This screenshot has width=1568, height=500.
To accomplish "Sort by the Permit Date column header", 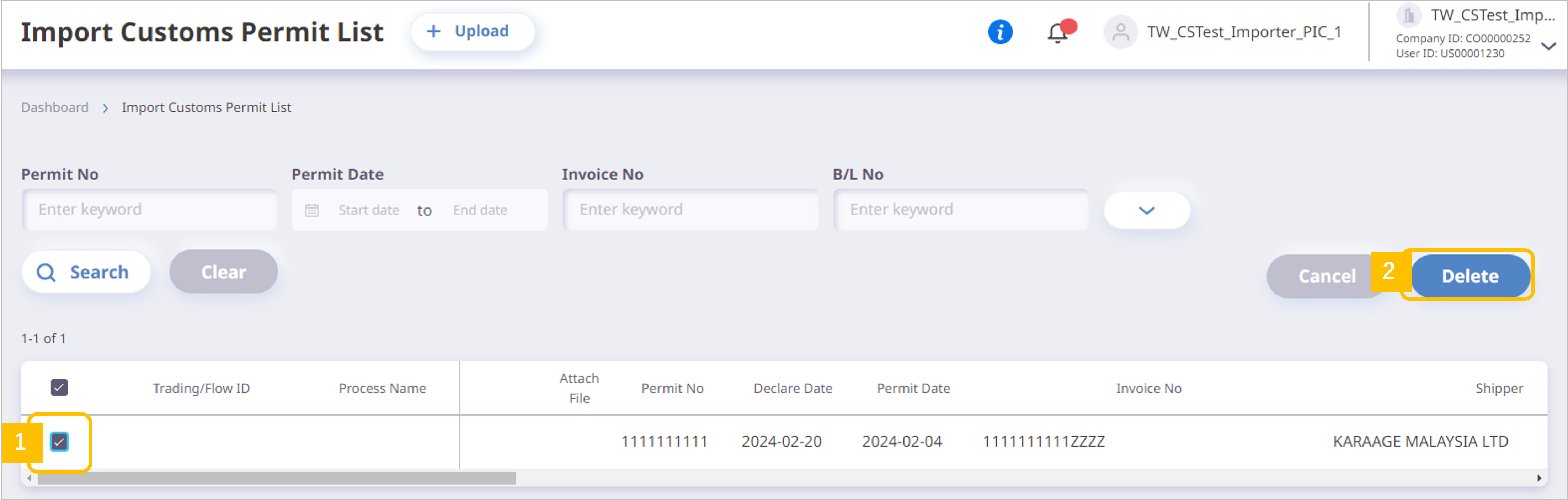I will click(x=913, y=388).
